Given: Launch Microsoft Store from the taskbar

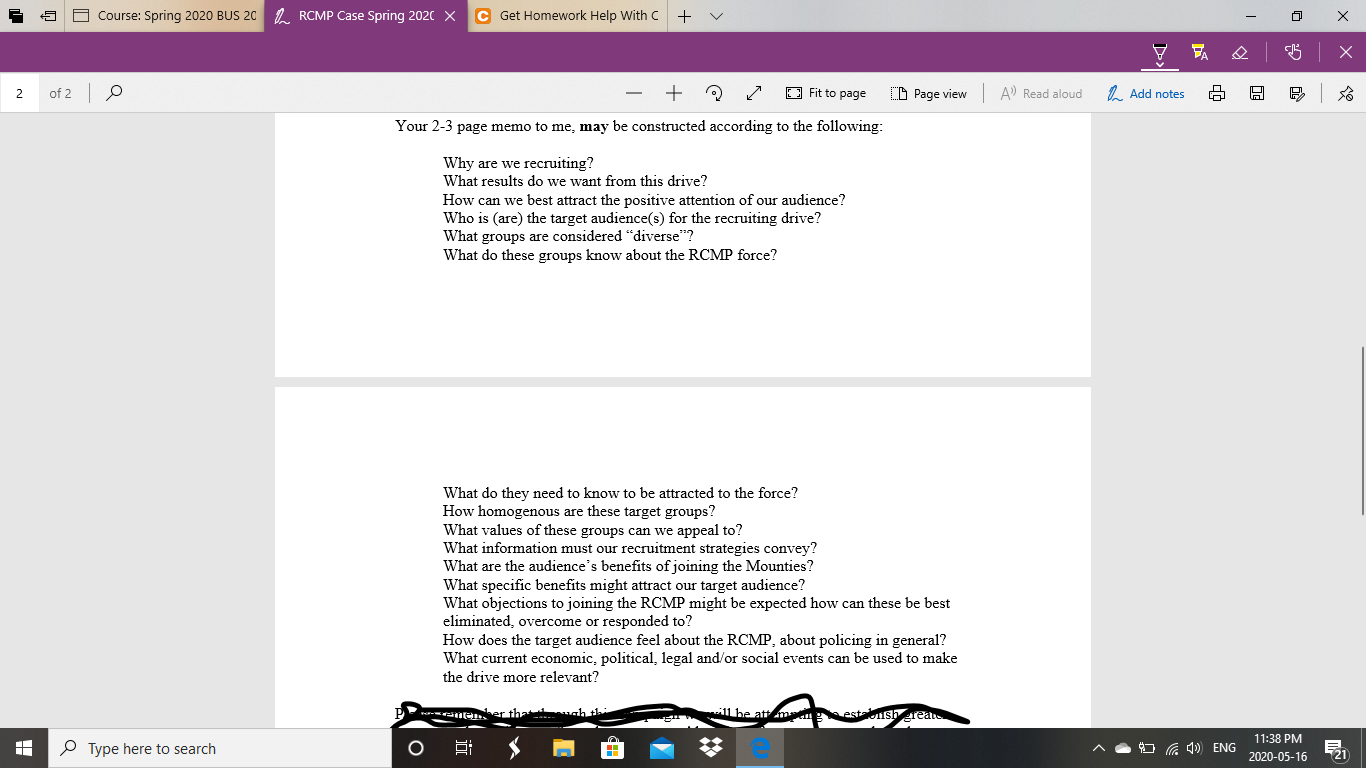Looking at the screenshot, I should tap(612, 748).
